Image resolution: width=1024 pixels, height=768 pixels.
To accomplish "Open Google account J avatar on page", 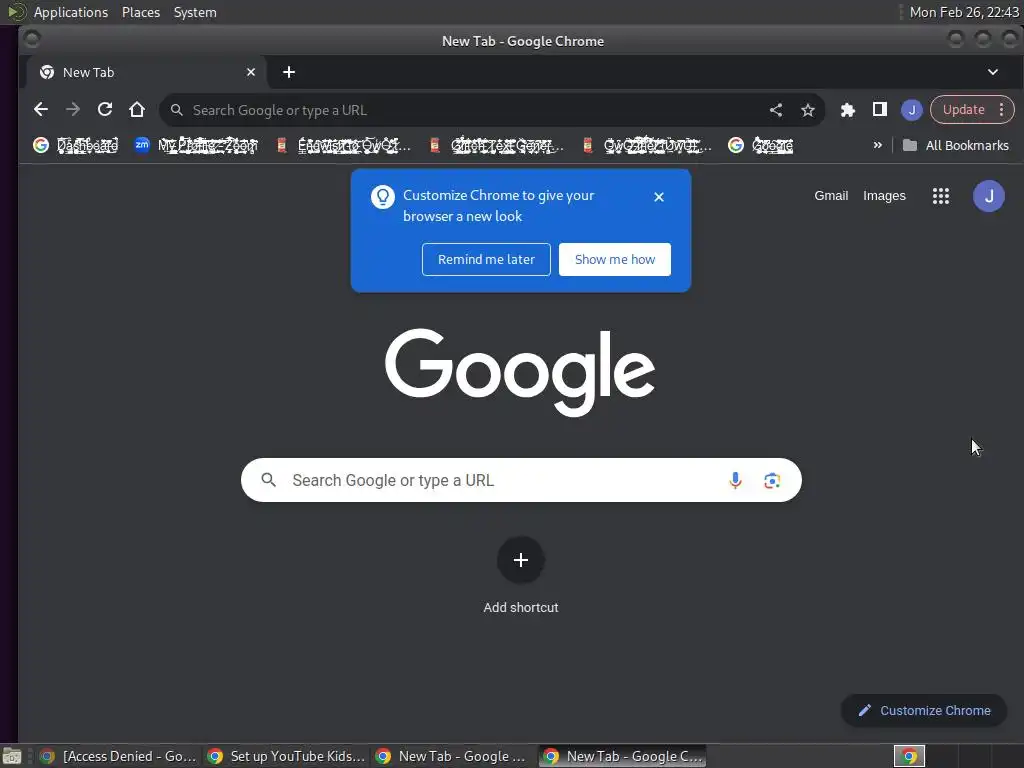I will click(989, 196).
